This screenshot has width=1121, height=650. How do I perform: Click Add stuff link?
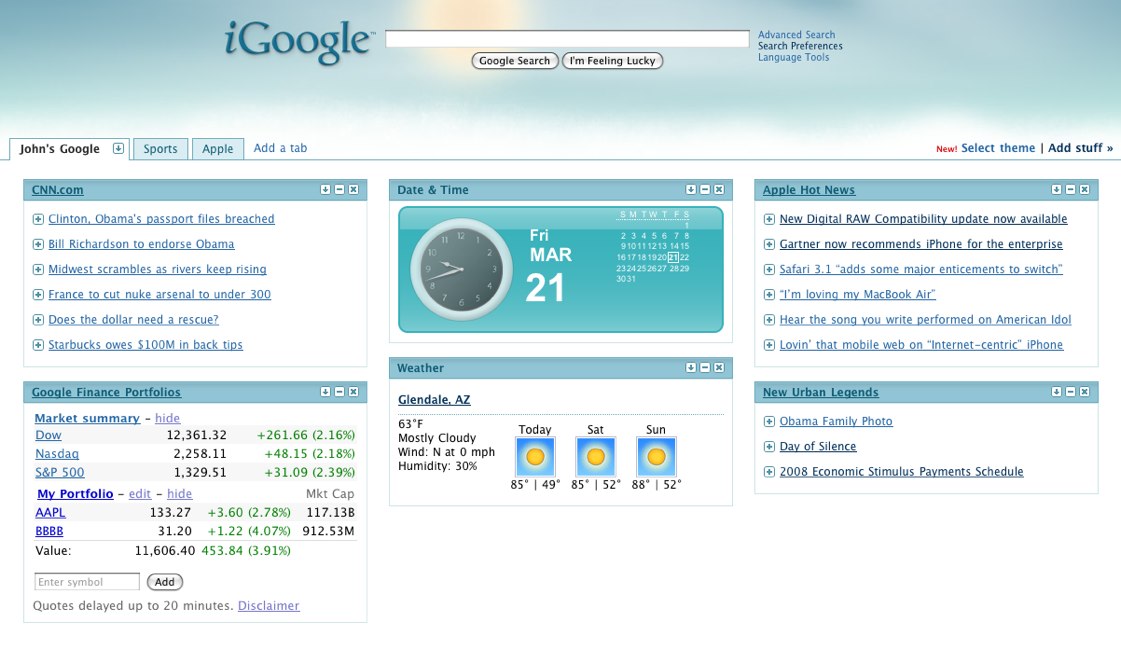pyautogui.click(x=1080, y=148)
